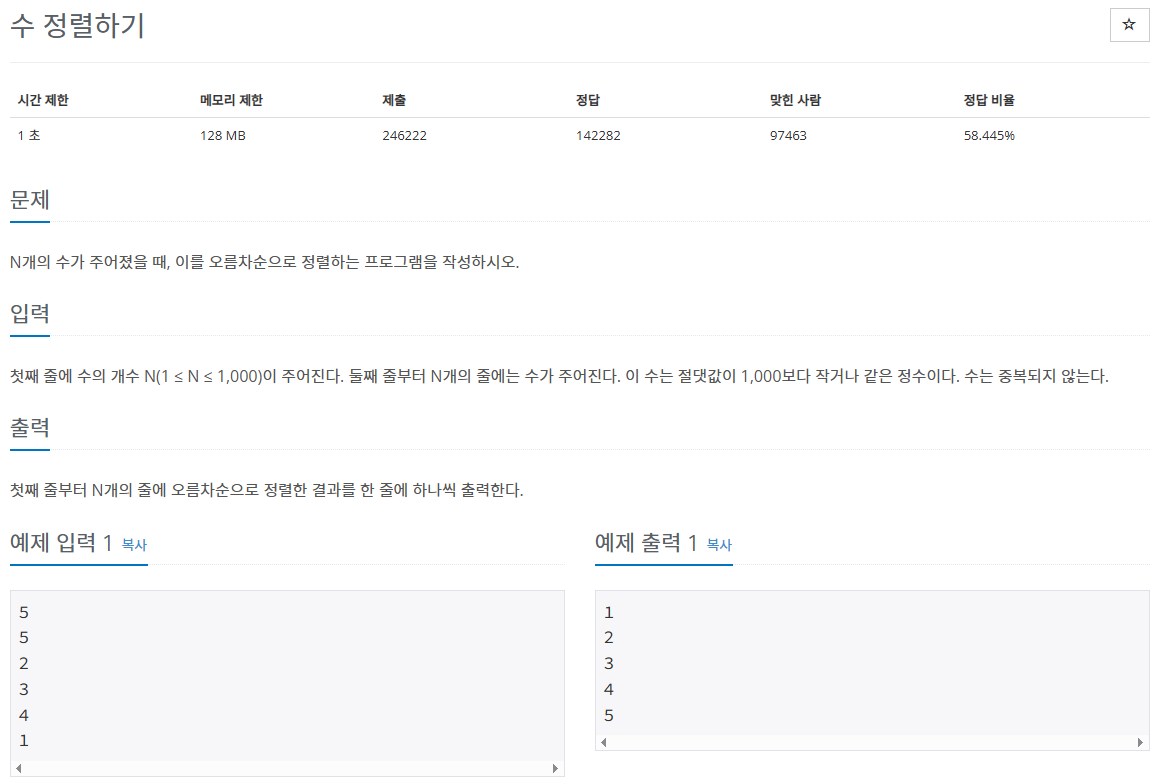The image size is (1166, 783).
Task: Click the accuracy rate 58.445%
Action: point(989,135)
